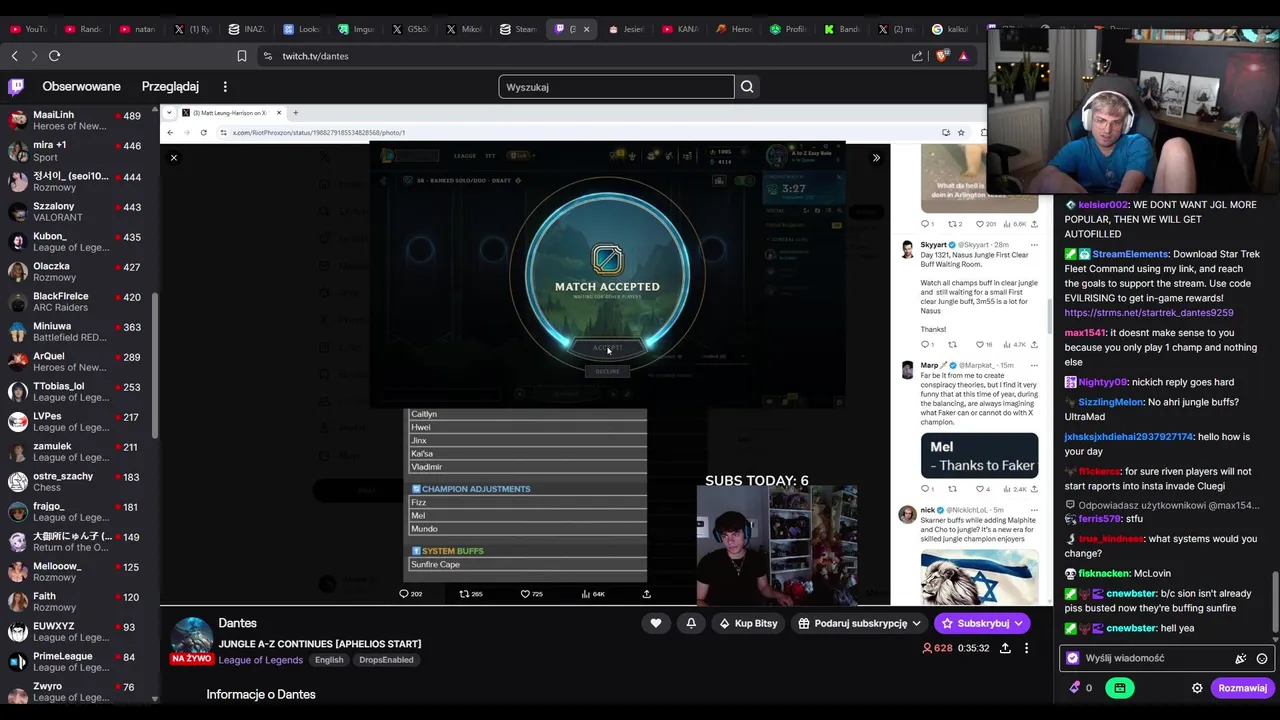Open chat settings gear icon
Image resolution: width=1280 pixels, height=720 pixels.
click(x=1197, y=688)
